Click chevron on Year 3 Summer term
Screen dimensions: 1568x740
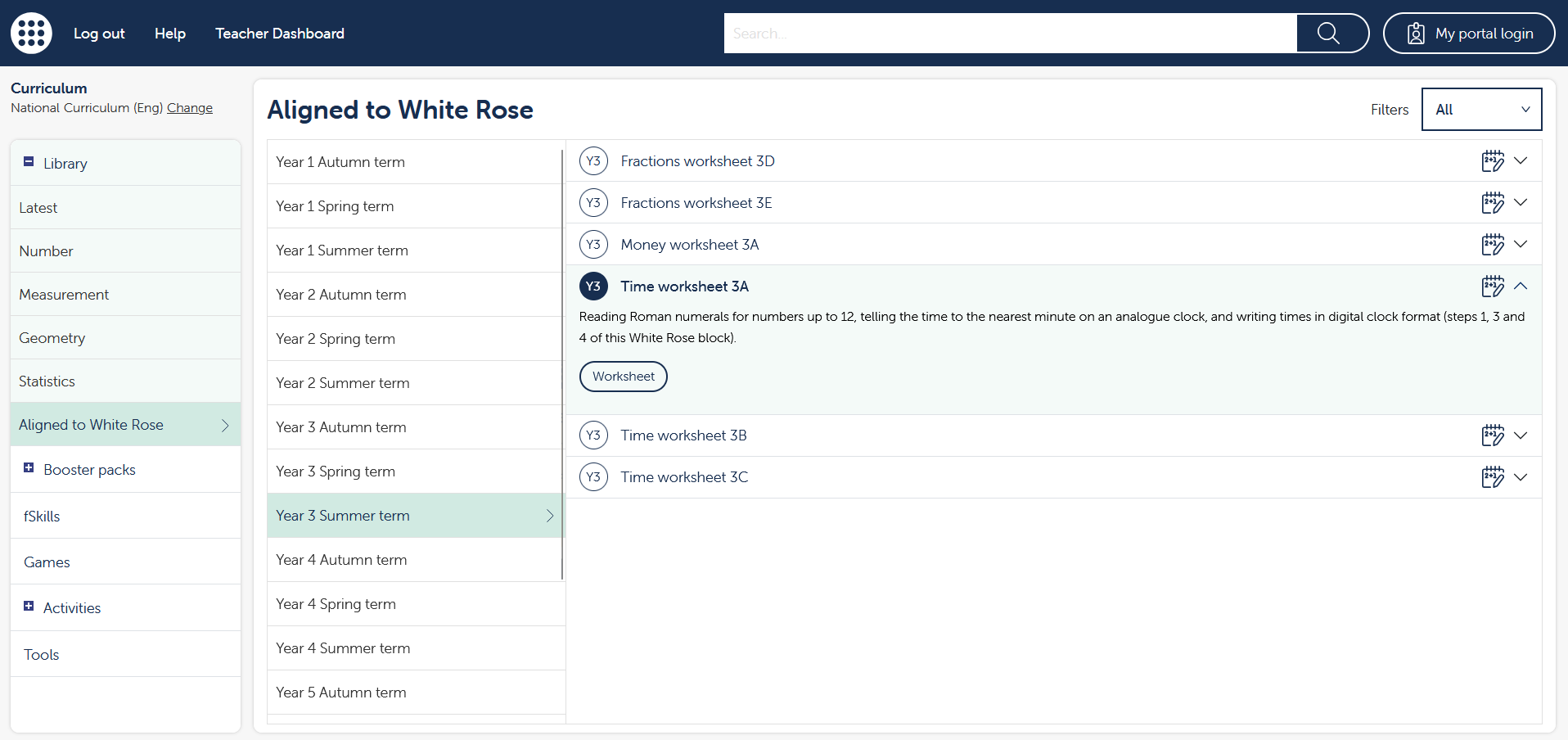(x=550, y=516)
